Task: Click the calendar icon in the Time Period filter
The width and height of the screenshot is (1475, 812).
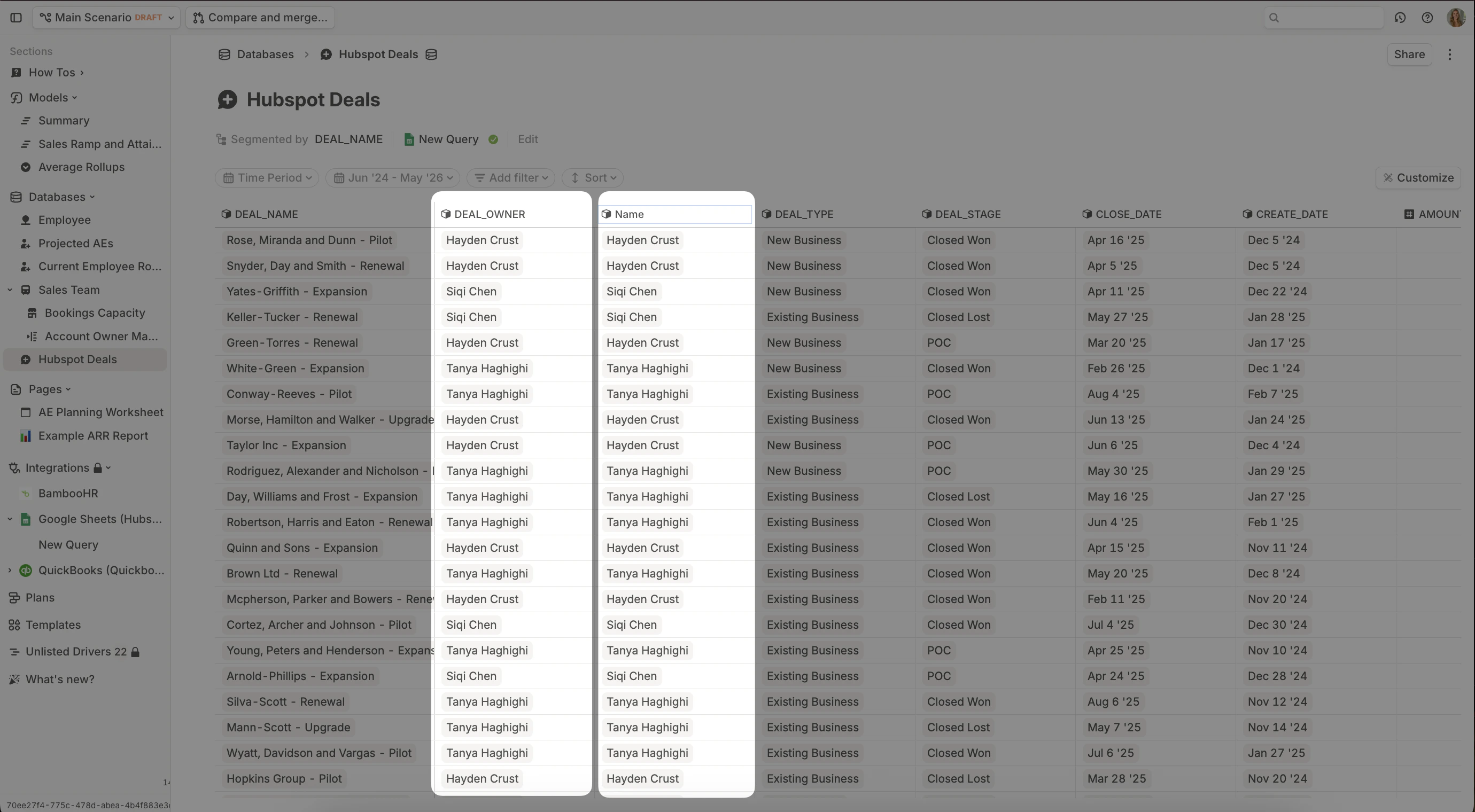Action: (229, 177)
